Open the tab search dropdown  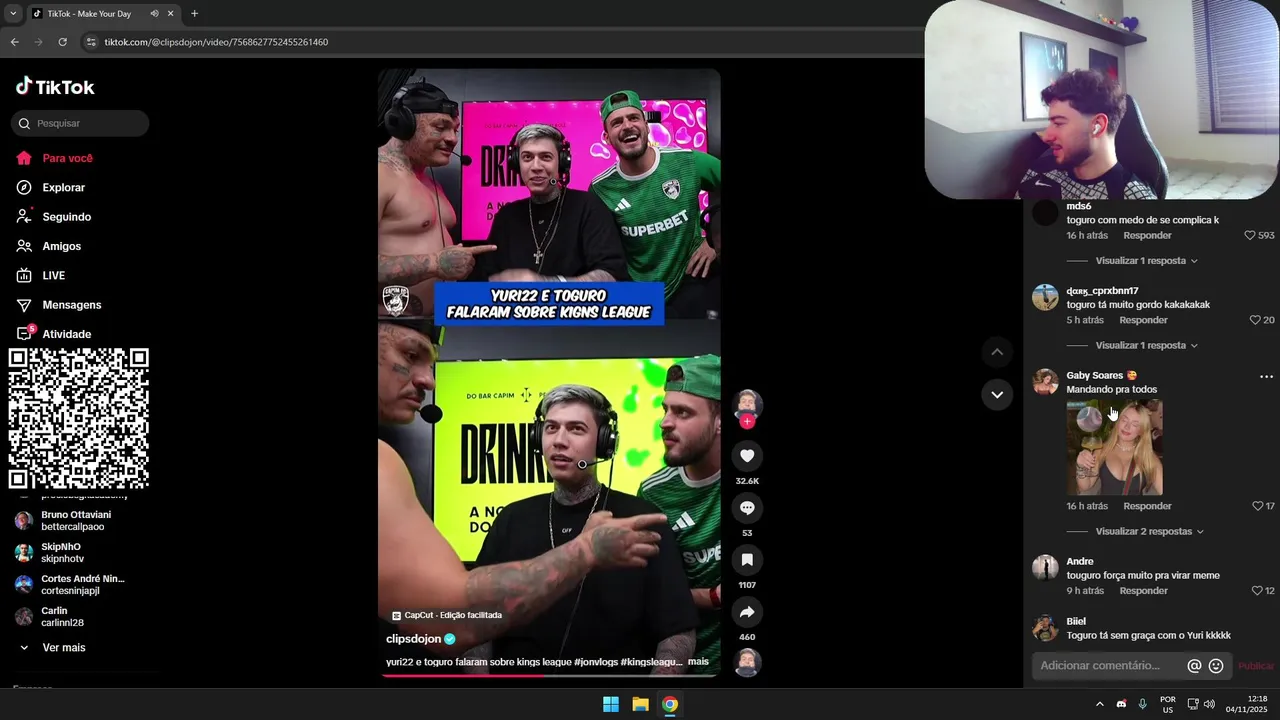(13, 14)
